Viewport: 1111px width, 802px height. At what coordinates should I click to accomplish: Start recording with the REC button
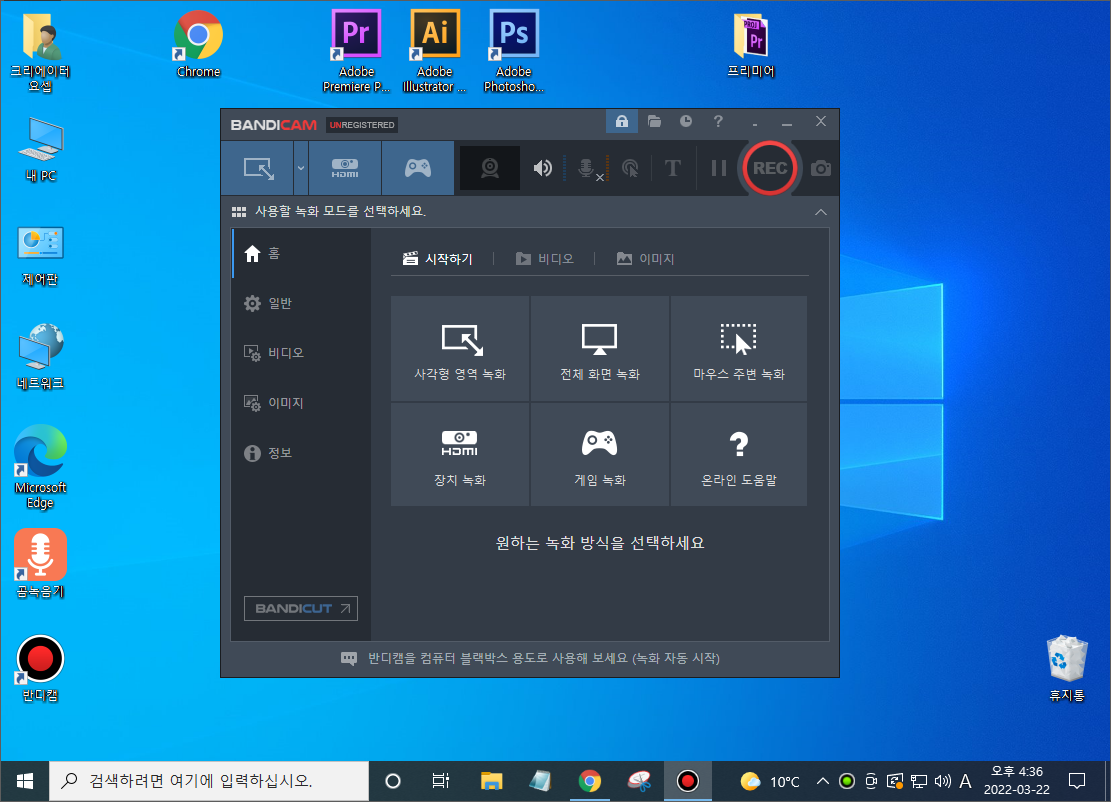tap(770, 168)
